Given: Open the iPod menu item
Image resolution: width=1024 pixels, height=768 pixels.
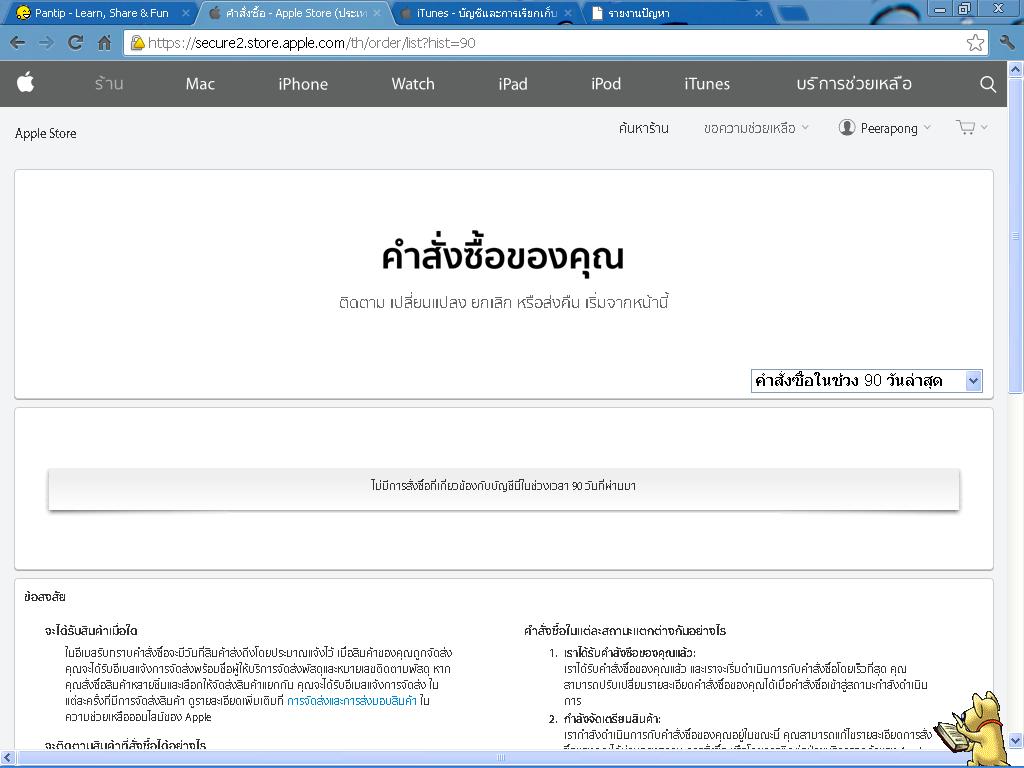Looking at the screenshot, I should click(605, 84).
